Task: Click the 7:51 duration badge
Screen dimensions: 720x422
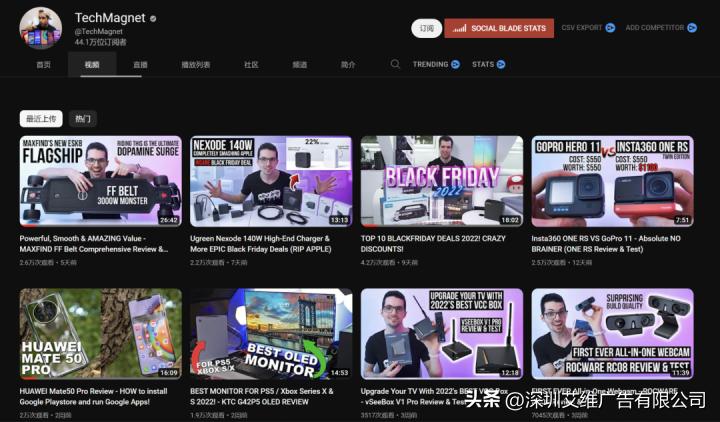Action: (x=682, y=220)
